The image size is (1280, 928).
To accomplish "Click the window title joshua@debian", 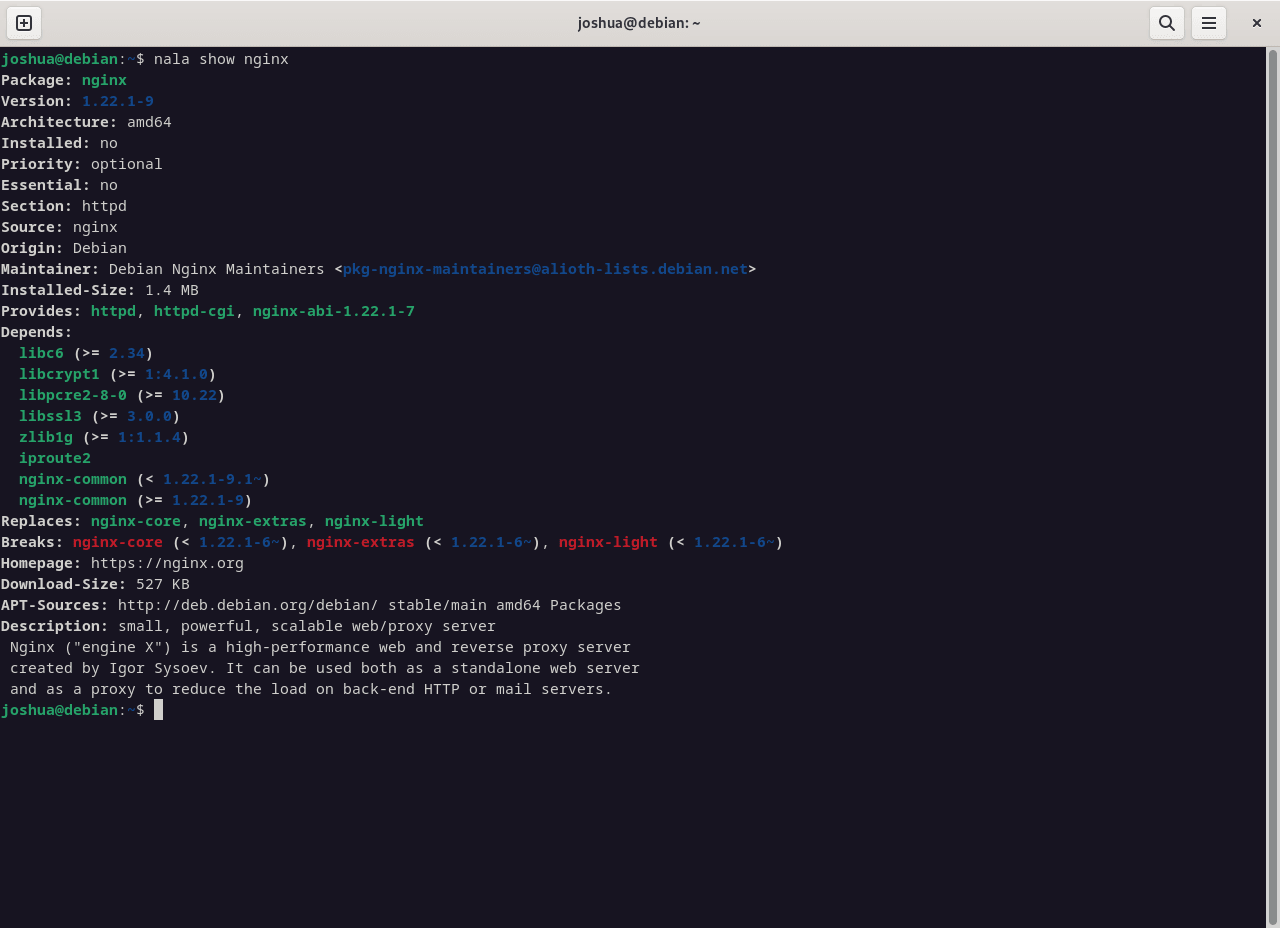I will pyautogui.click(x=639, y=23).
